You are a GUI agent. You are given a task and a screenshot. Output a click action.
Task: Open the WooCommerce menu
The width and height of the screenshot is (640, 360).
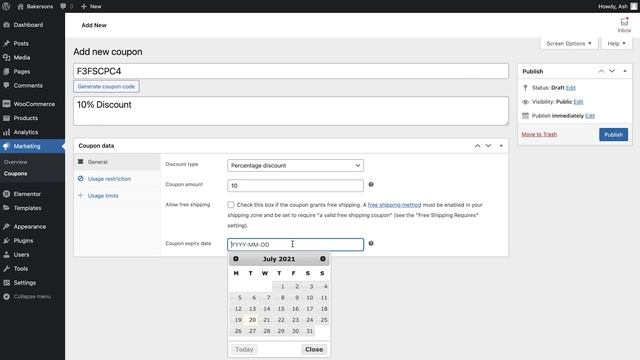pyautogui.click(x=34, y=104)
